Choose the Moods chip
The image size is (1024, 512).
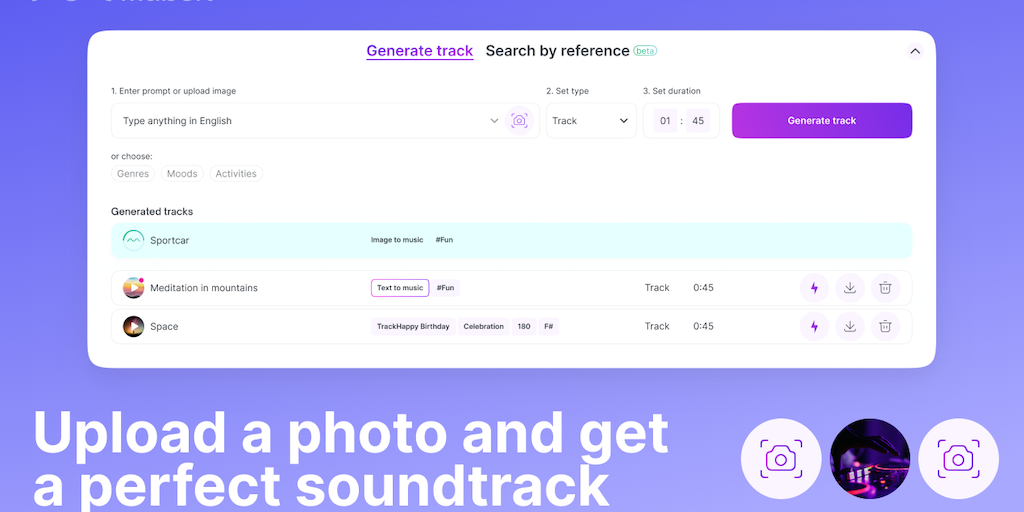point(182,174)
